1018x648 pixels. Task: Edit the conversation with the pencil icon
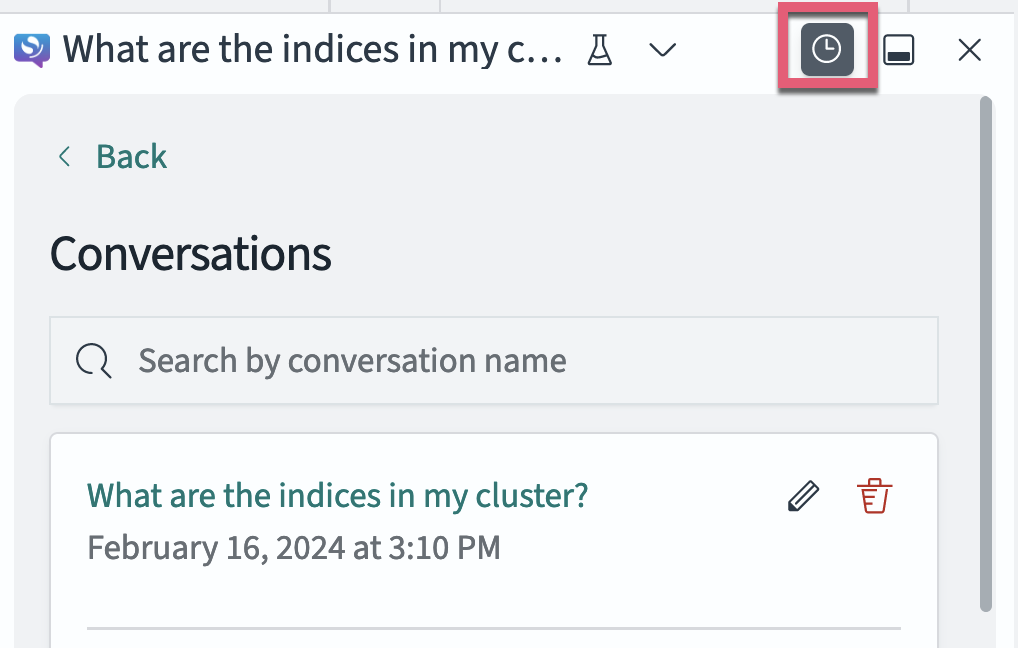(x=802, y=494)
